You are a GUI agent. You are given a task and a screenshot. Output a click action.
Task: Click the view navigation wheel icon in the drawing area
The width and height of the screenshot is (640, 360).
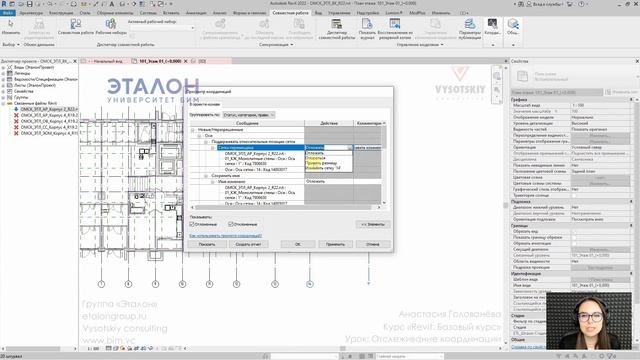(497, 76)
